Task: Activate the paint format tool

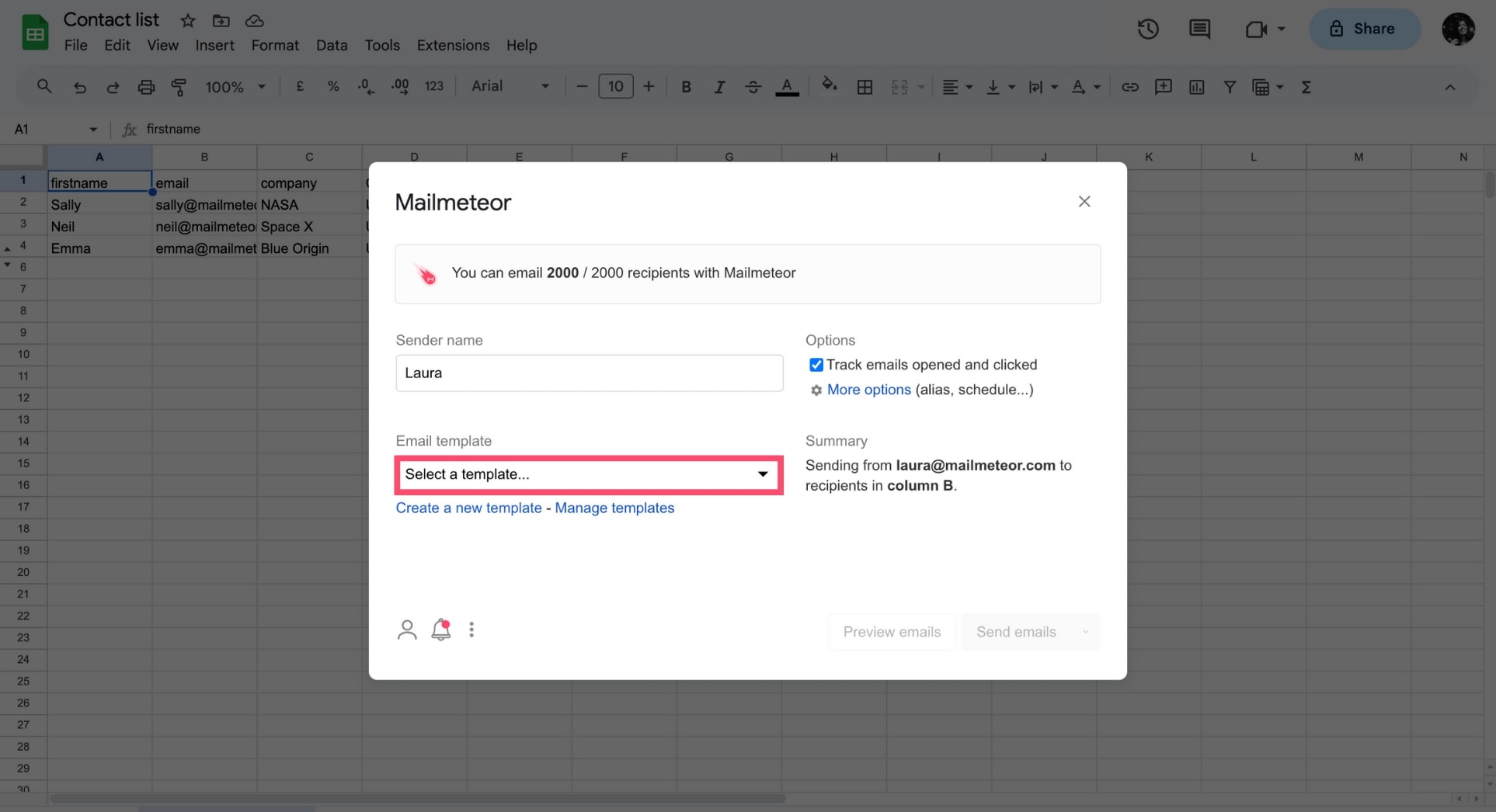Action: [179, 87]
